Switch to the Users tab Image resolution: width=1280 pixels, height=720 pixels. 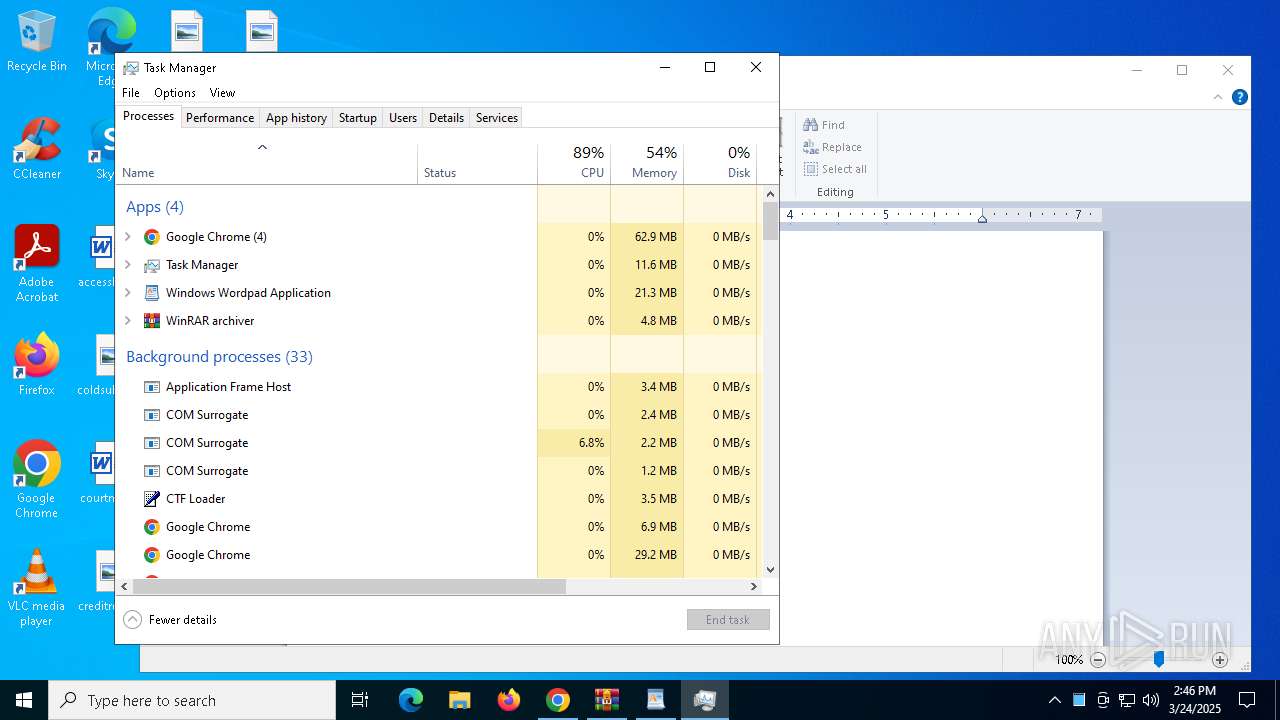403,118
